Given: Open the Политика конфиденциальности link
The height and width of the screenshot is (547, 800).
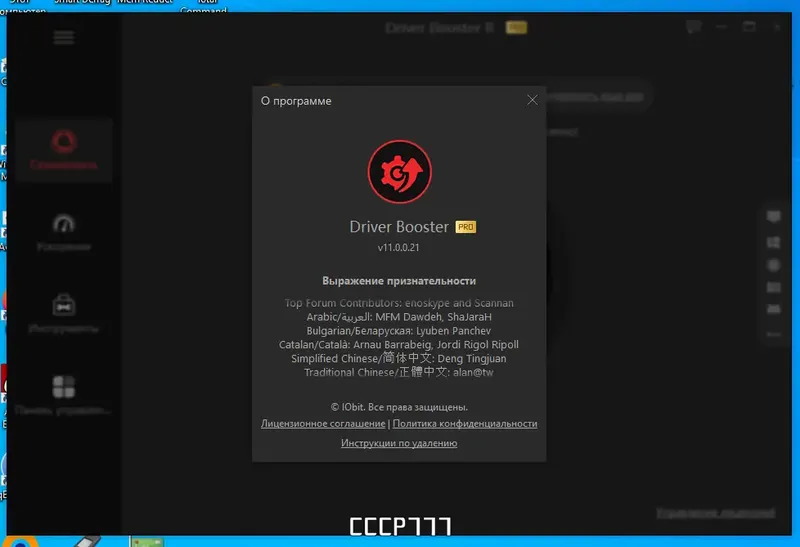Looking at the screenshot, I should coord(465,424).
